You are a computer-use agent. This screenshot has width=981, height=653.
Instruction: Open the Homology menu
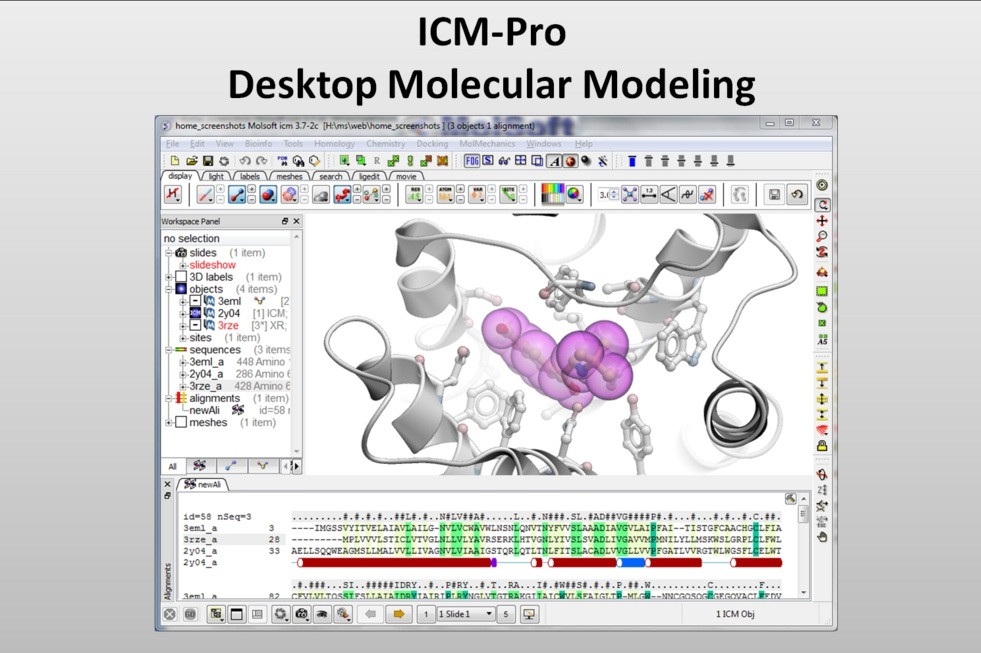click(x=334, y=144)
